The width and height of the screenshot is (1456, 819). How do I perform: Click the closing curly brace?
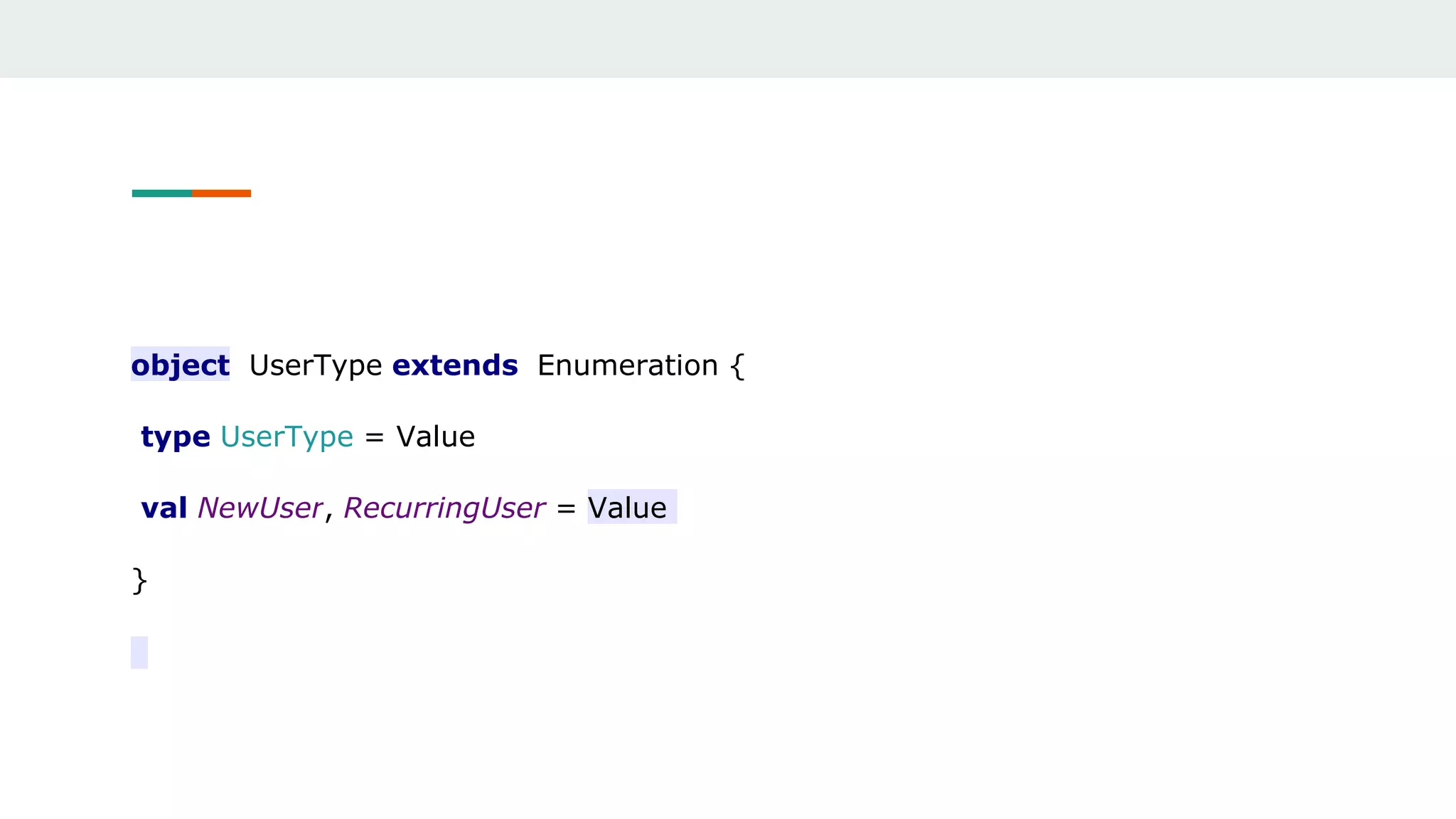point(139,580)
